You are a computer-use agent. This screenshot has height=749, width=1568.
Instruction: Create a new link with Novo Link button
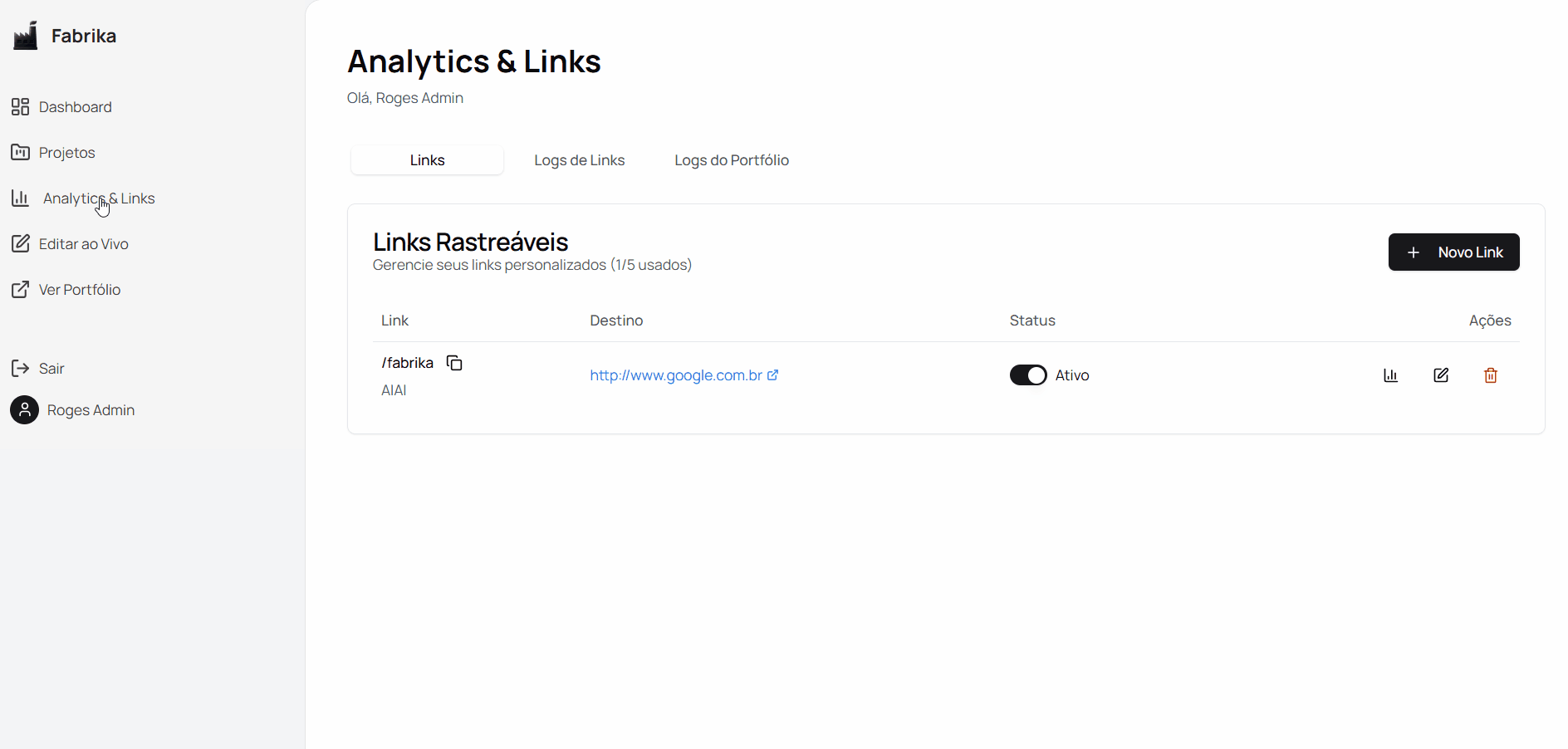coord(1453,252)
